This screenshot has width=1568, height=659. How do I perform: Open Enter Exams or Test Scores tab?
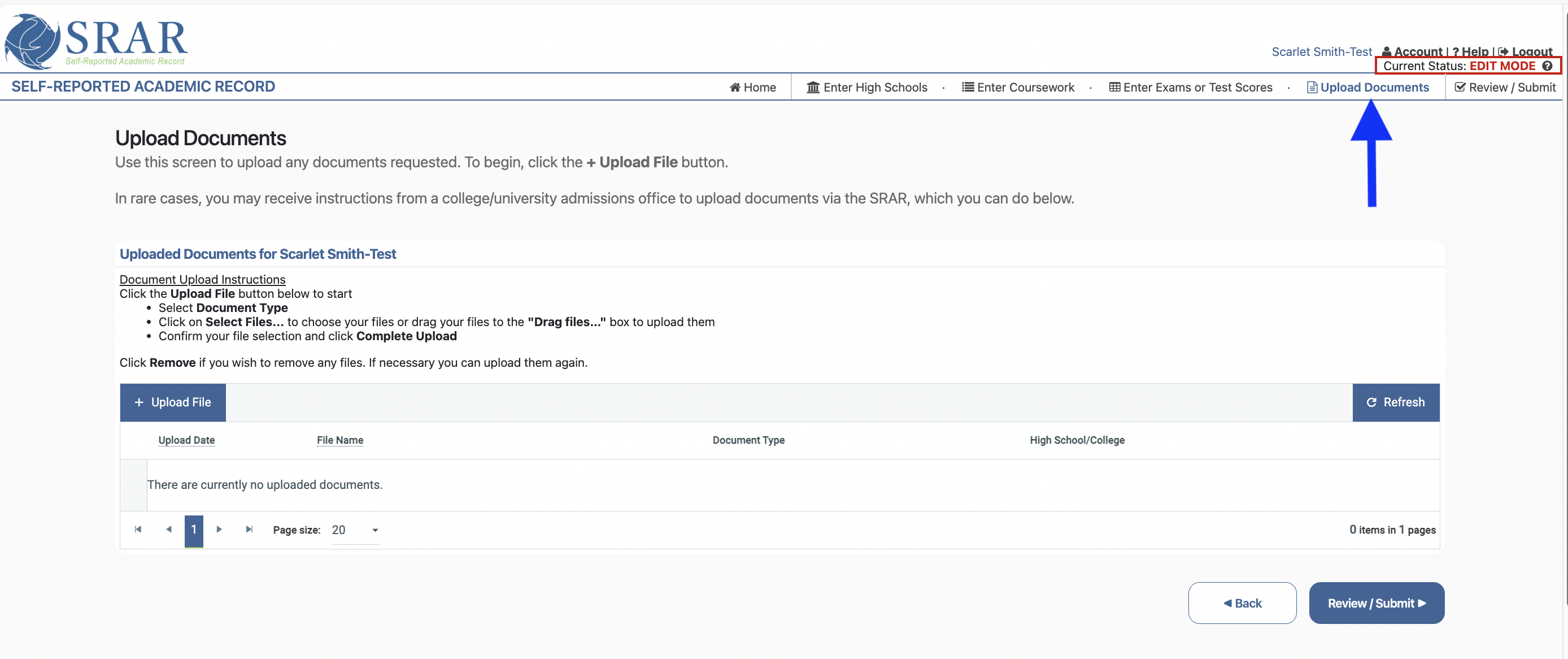[x=1191, y=87]
